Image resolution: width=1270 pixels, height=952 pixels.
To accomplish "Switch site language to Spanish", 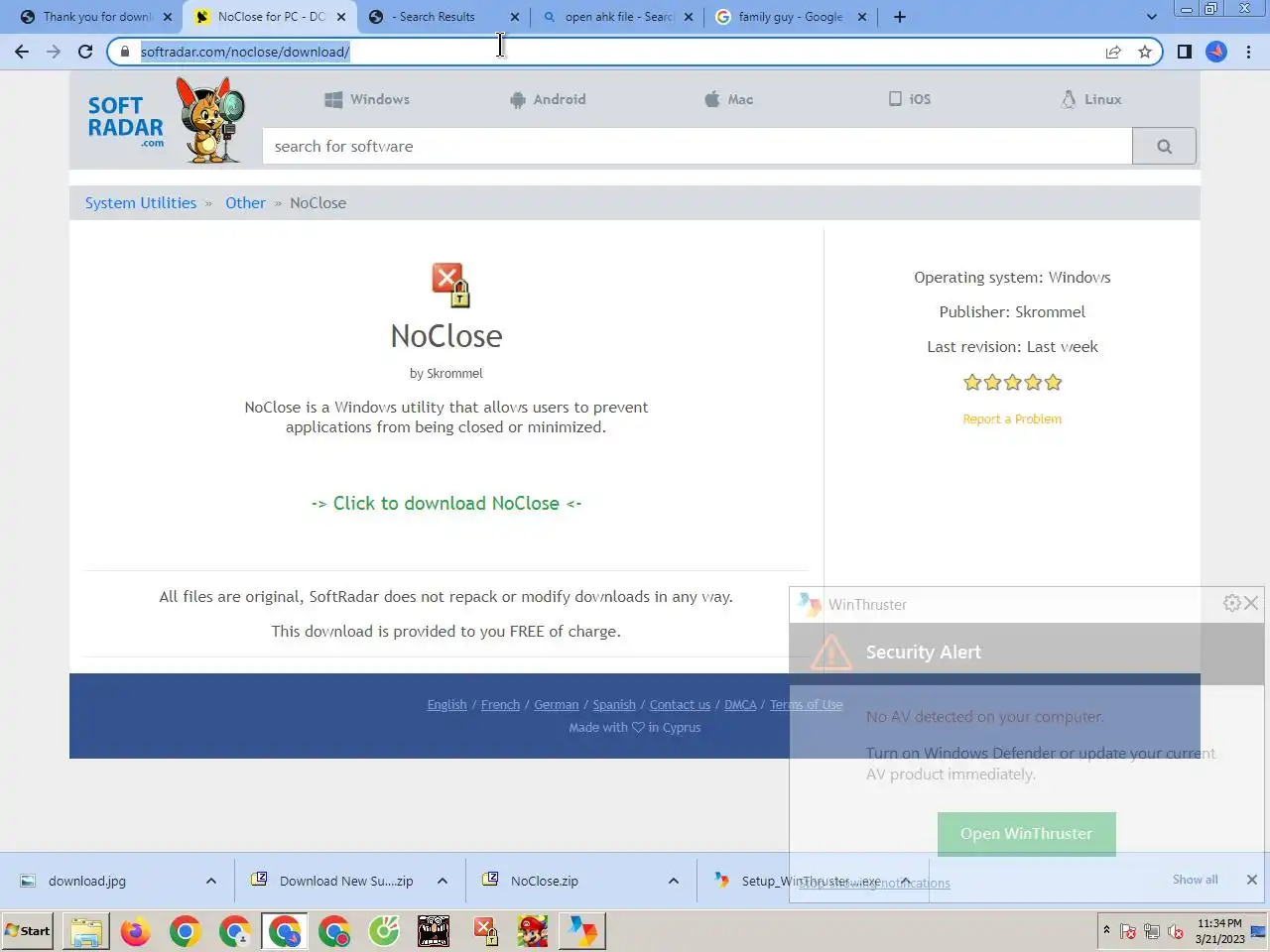I will point(614,704).
